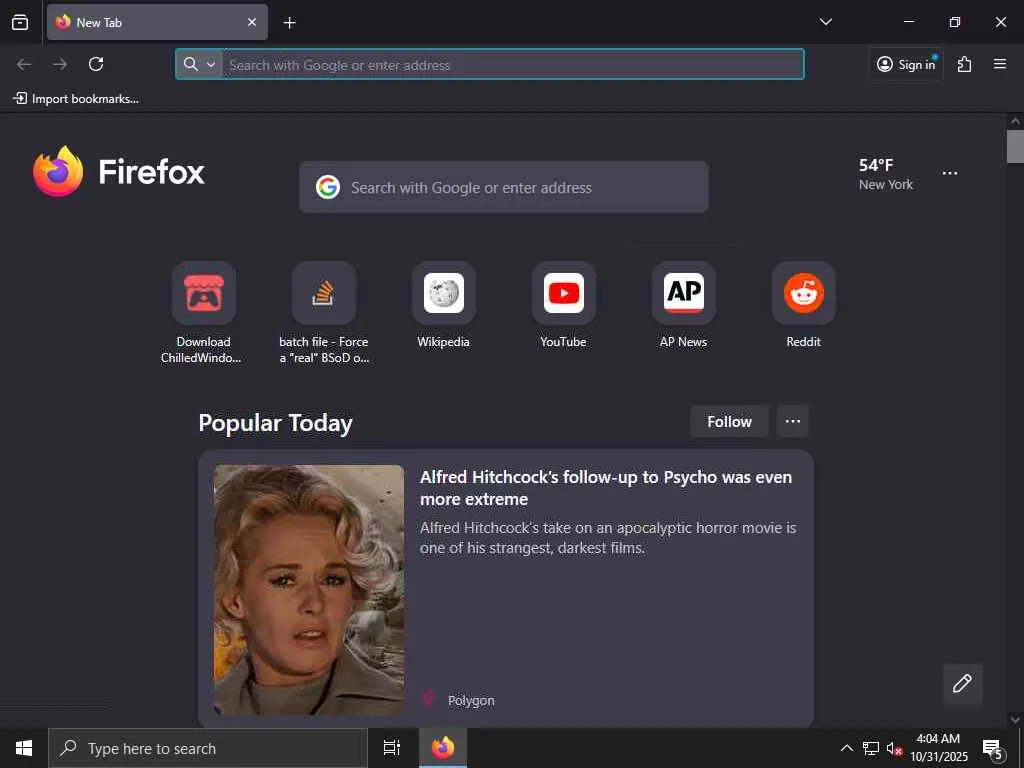Go forward with the forward arrow
Screen dimensions: 1024x768
[60, 64]
